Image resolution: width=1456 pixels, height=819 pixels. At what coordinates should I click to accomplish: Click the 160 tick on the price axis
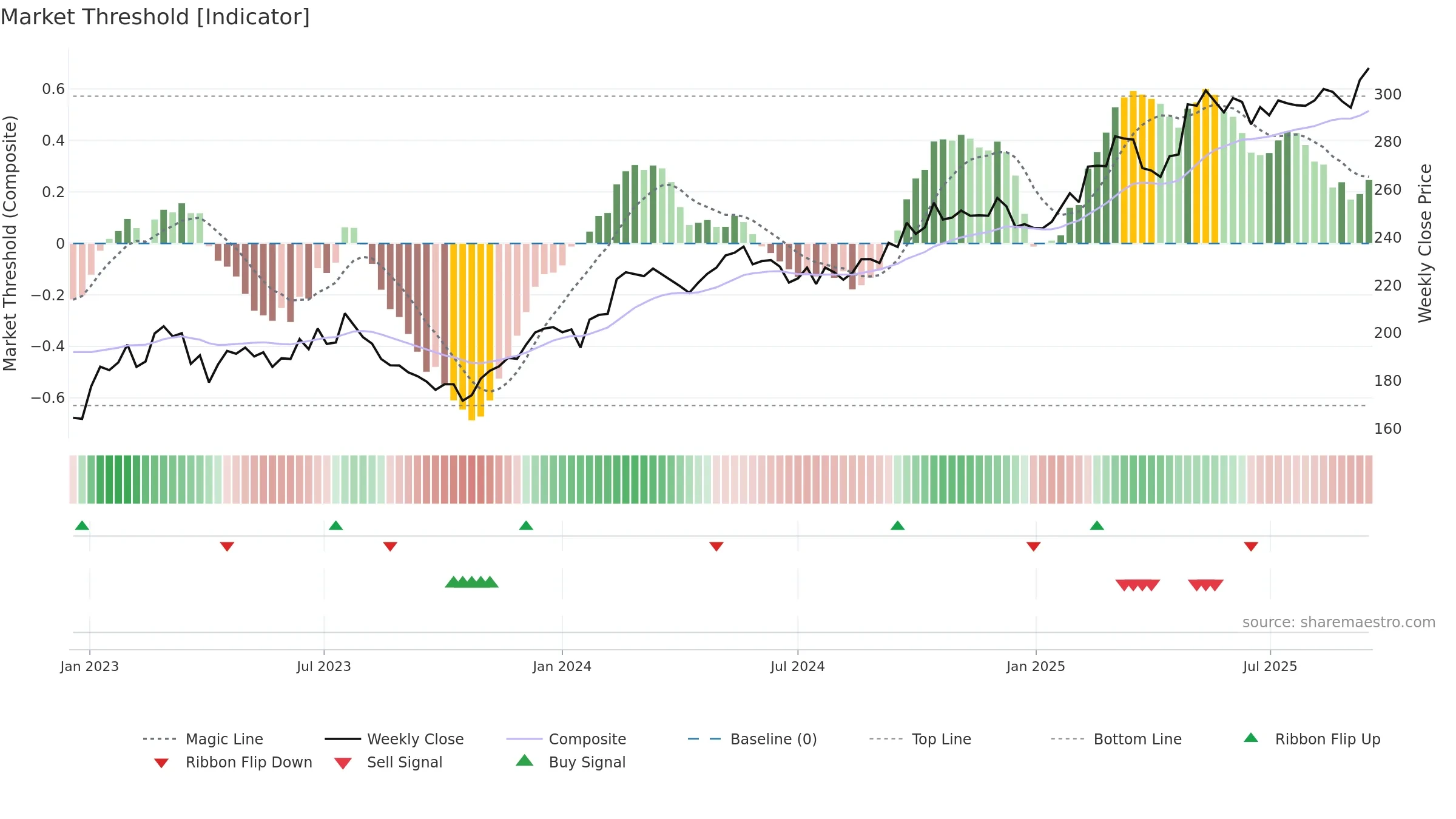pos(1387,429)
